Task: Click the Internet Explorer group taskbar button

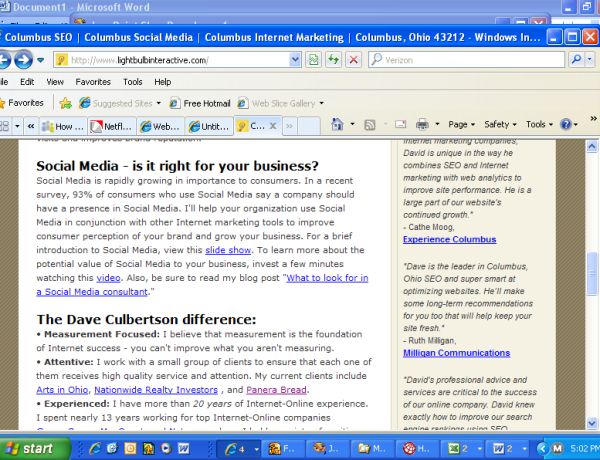Action: point(239,449)
